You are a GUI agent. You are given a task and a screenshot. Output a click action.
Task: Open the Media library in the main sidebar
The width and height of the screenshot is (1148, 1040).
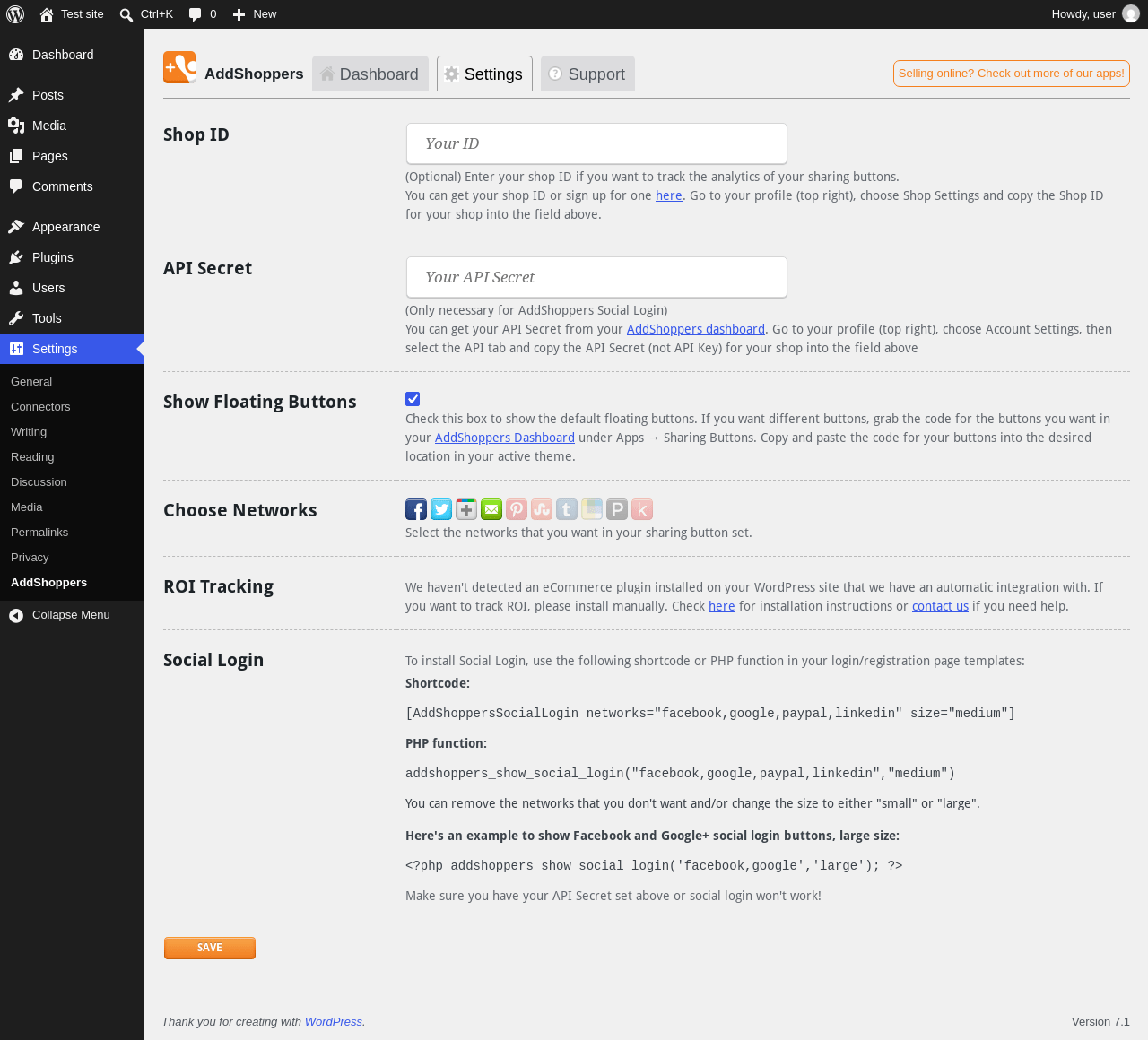click(72, 126)
